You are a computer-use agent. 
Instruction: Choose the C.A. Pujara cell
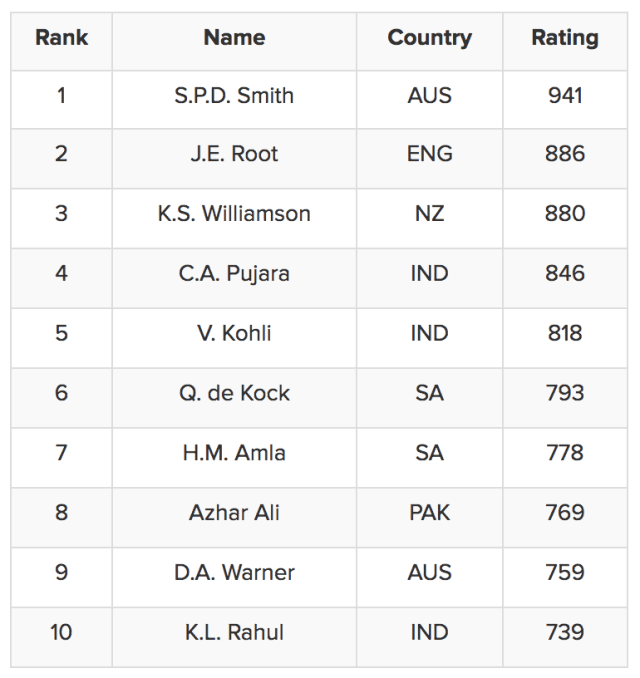pyautogui.click(x=234, y=274)
